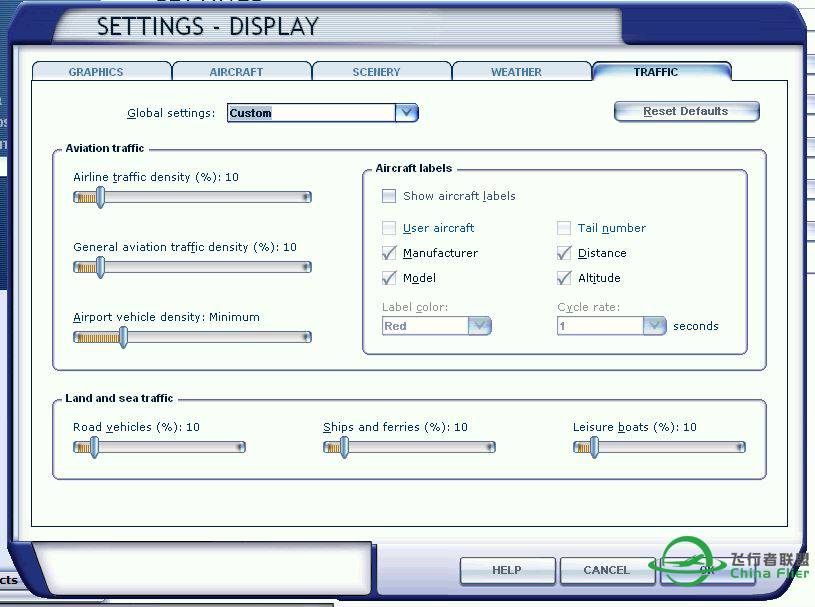Open the Global settings dropdown arrow

pos(406,113)
